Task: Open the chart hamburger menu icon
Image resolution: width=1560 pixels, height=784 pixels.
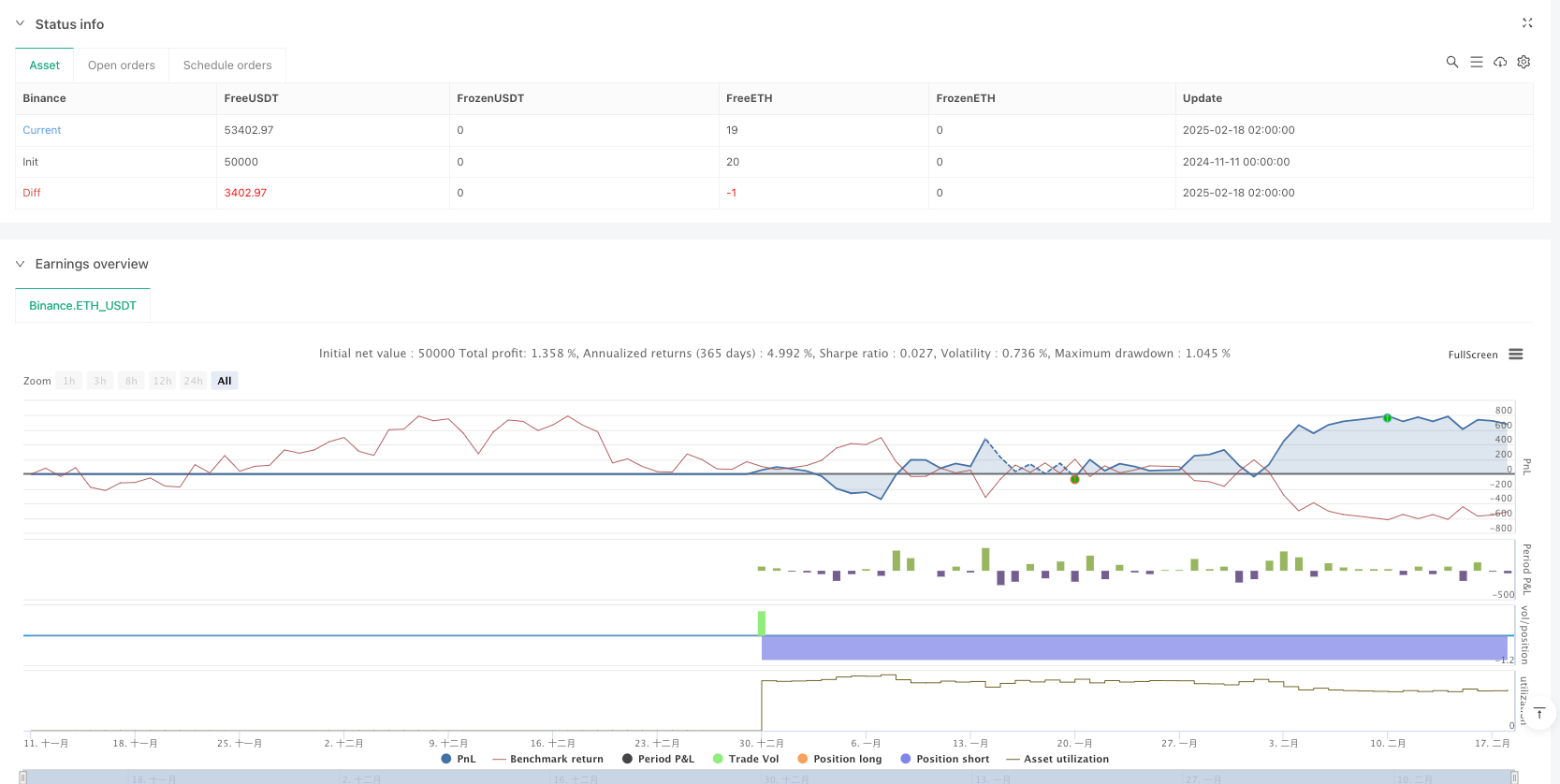Action: (x=1516, y=355)
